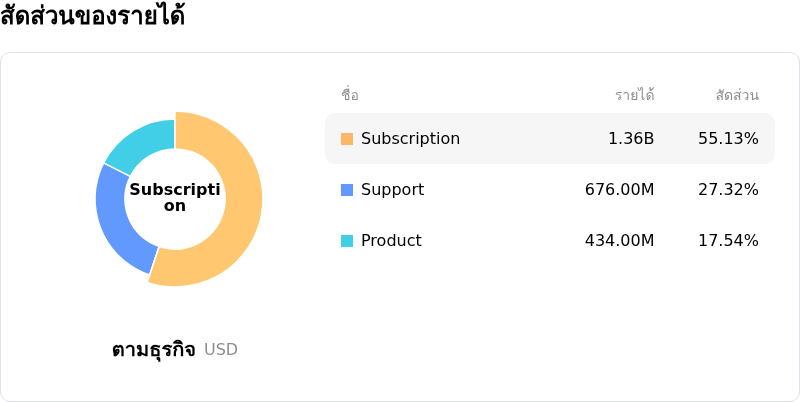This screenshot has width=800, height=402.
Task: Click the orange Subscription legend swatch
Action: (347, 139)
